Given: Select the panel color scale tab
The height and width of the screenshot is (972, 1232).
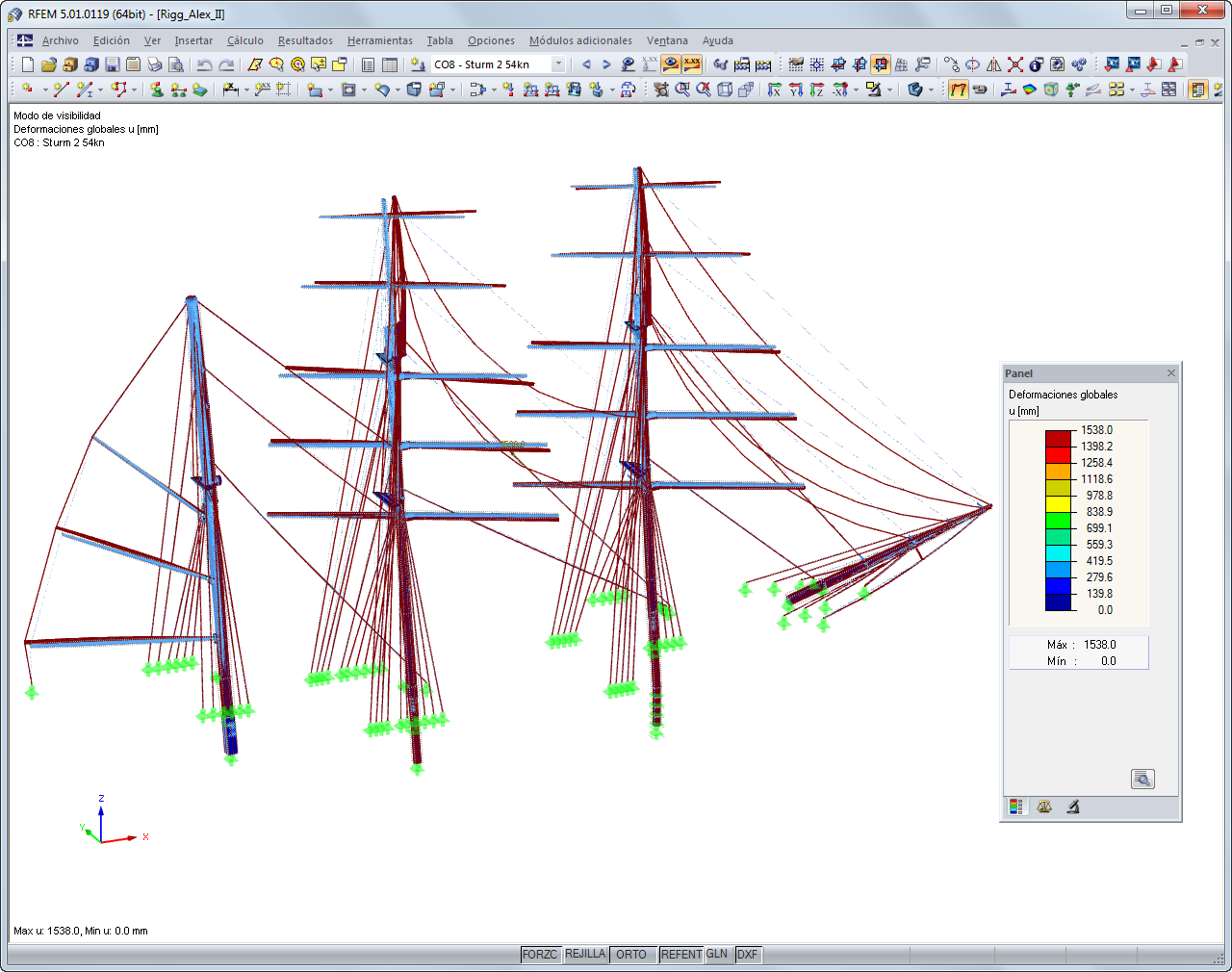Looking at the screenshot, I should [x=1016, y=806].
